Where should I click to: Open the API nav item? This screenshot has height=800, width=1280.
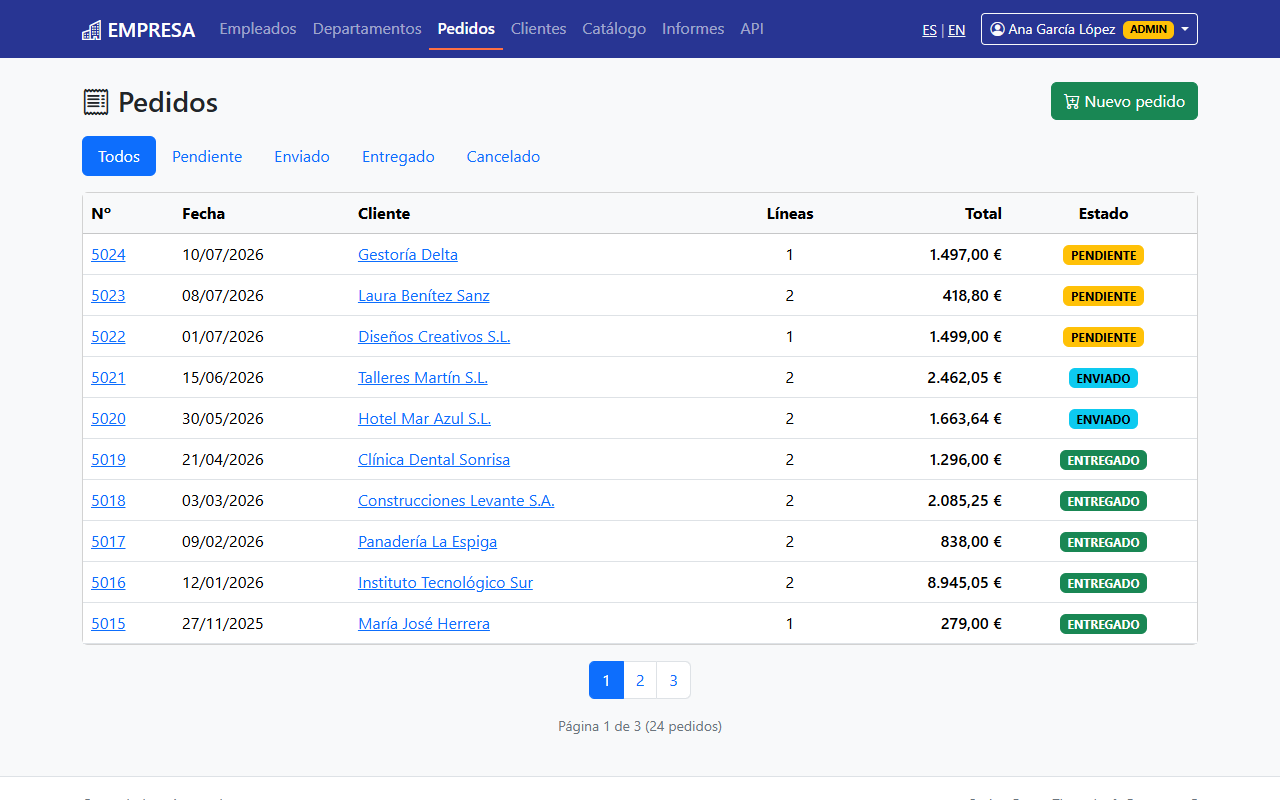[x=752, y=29]
